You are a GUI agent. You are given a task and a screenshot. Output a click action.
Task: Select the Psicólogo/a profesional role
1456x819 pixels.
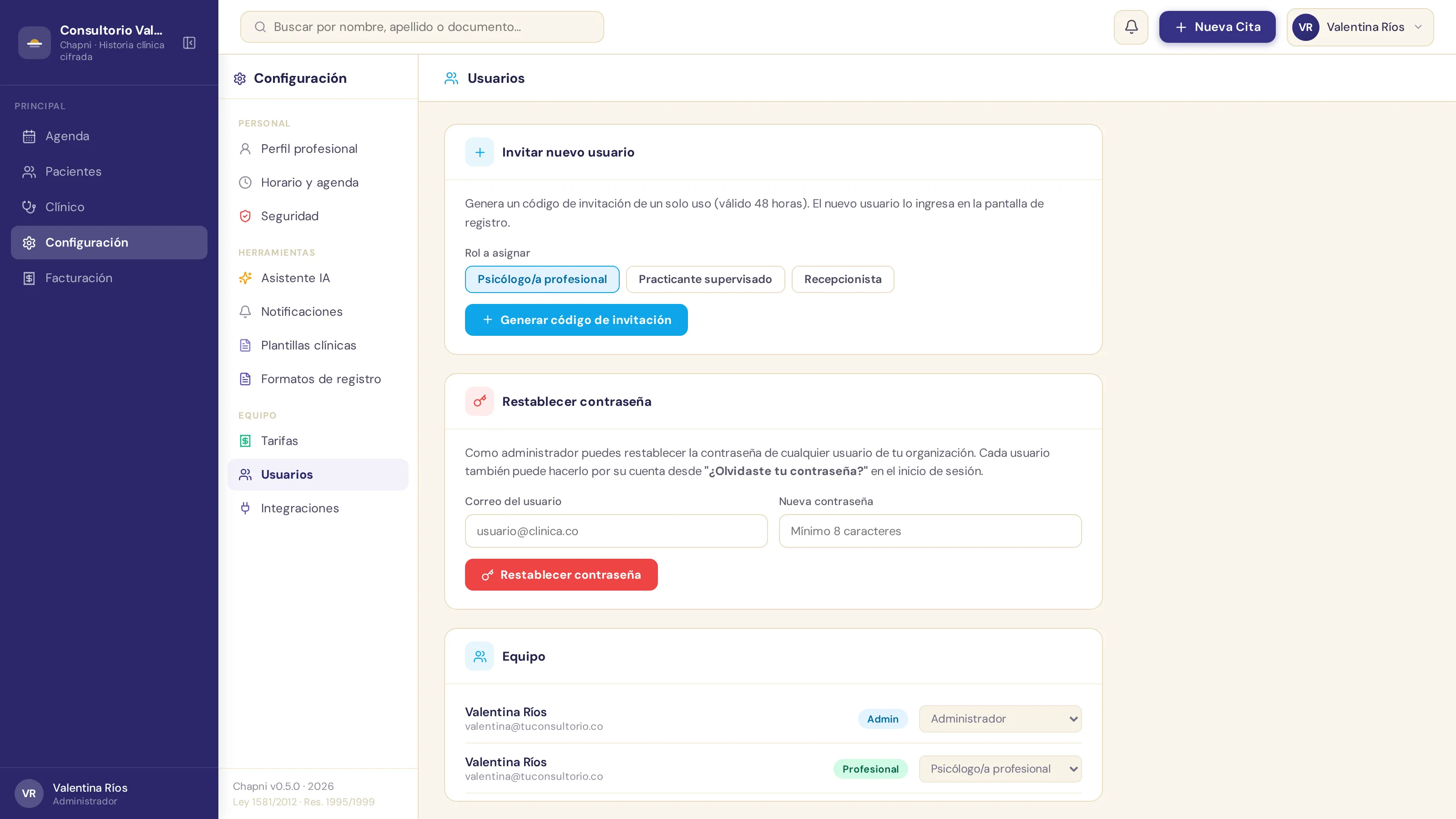[542, 279]
